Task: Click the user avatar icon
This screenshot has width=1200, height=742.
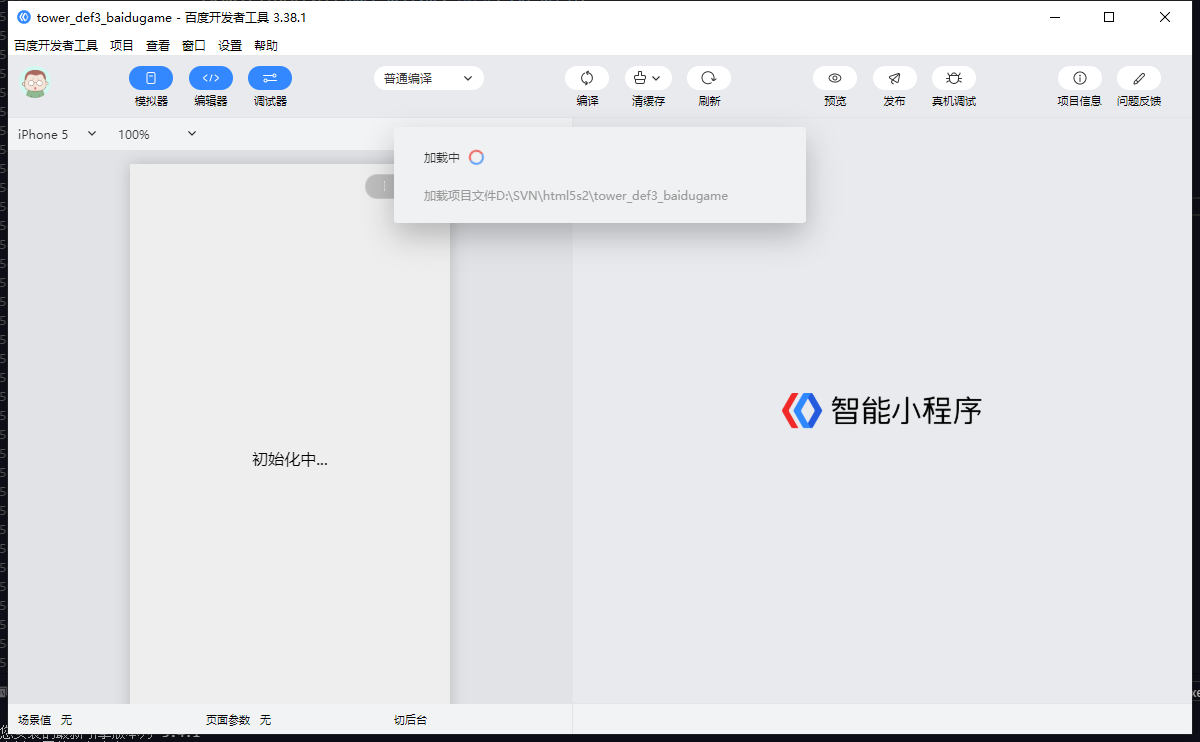Action: click(36, 84)
